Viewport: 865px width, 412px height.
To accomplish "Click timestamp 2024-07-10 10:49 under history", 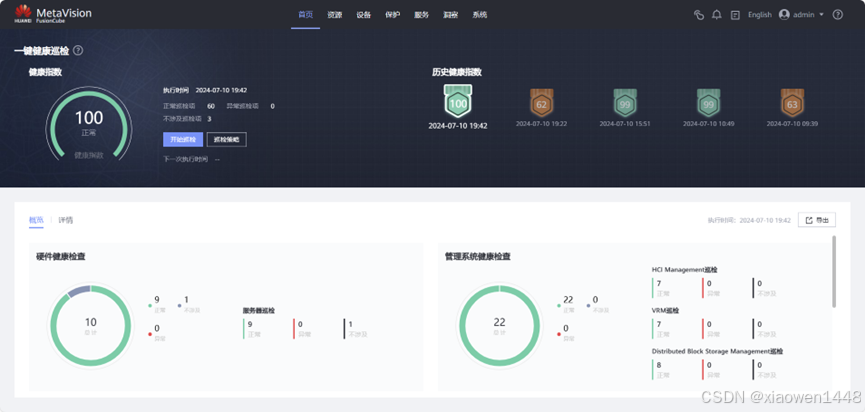I will tap(708, 124).
